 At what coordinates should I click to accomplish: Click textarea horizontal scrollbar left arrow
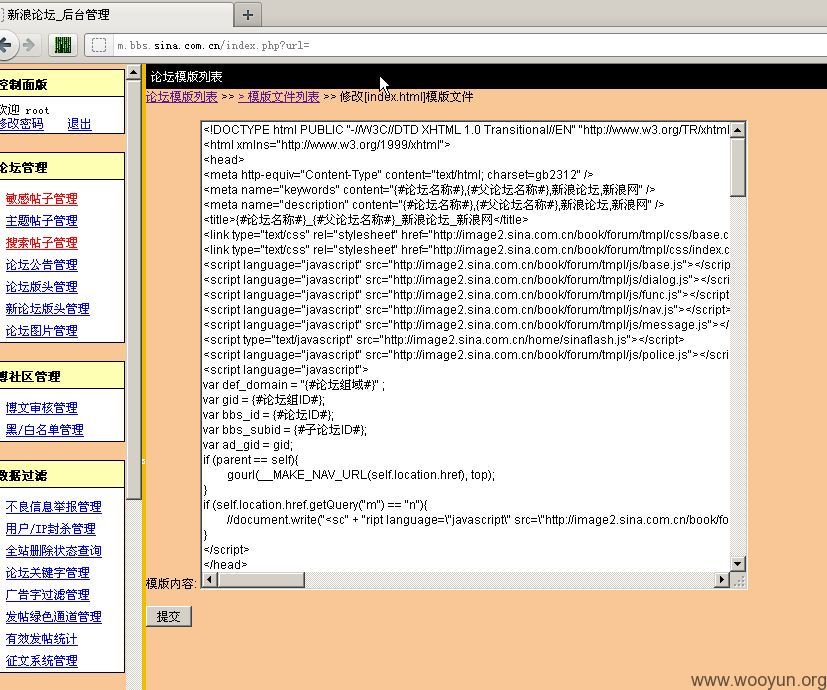[209, 580]
